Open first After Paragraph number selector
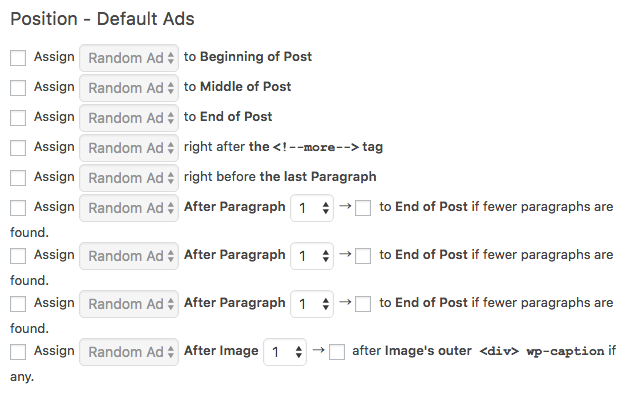Screen dimensions: 640x396 [x=312, y=208]
